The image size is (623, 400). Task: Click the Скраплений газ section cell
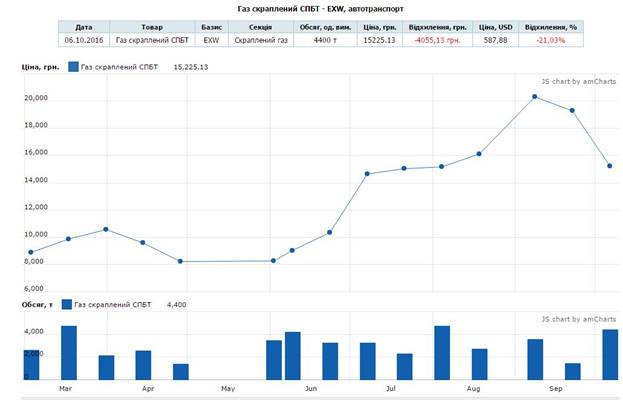tap(261, 41)
